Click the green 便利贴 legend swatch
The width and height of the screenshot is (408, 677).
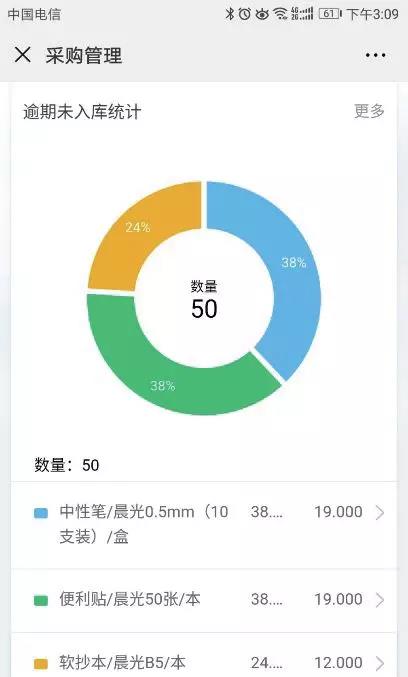click(x=41, y=600)
